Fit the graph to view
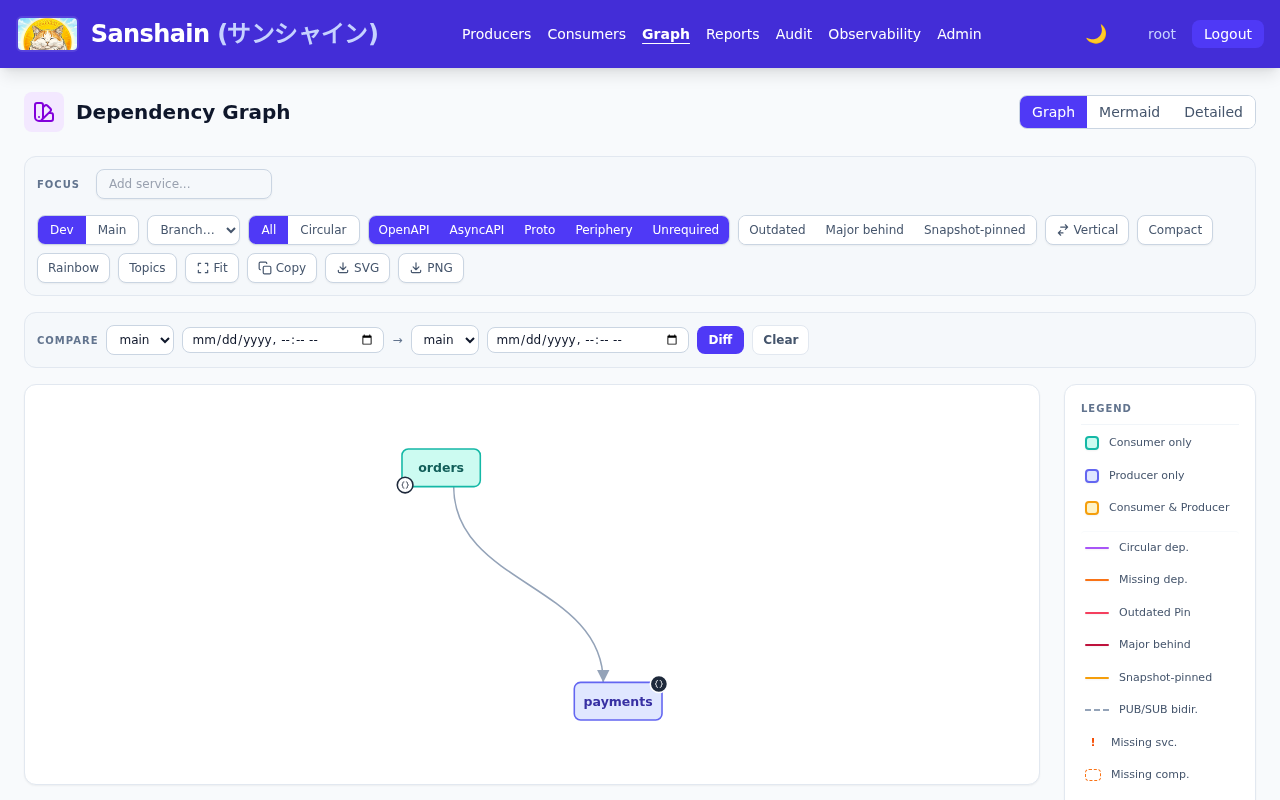This screenshot has height=800, width=1280. tap(212, 268)
